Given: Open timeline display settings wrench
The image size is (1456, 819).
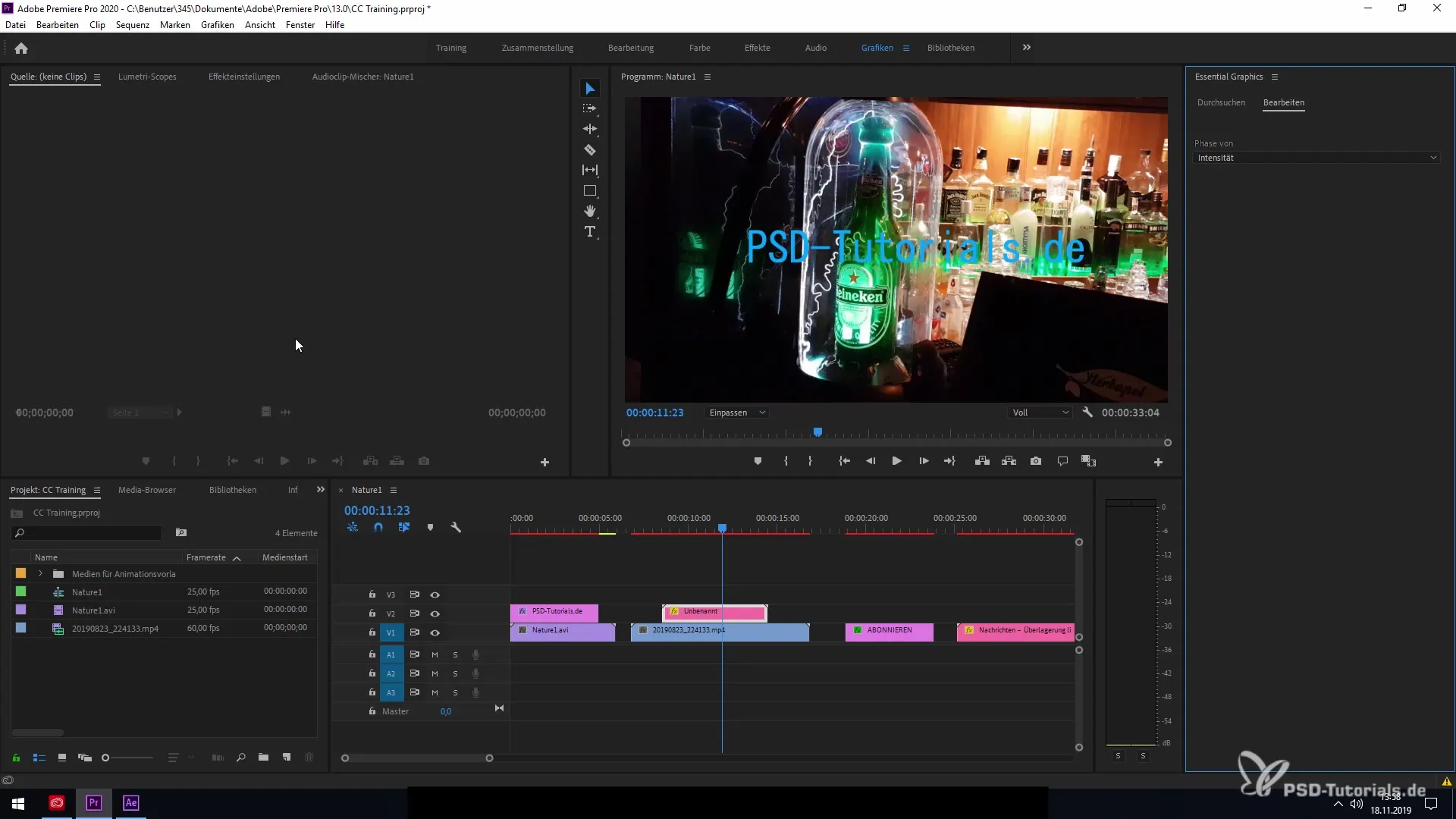Looking at the screenshot, I should tap(456, 527).
